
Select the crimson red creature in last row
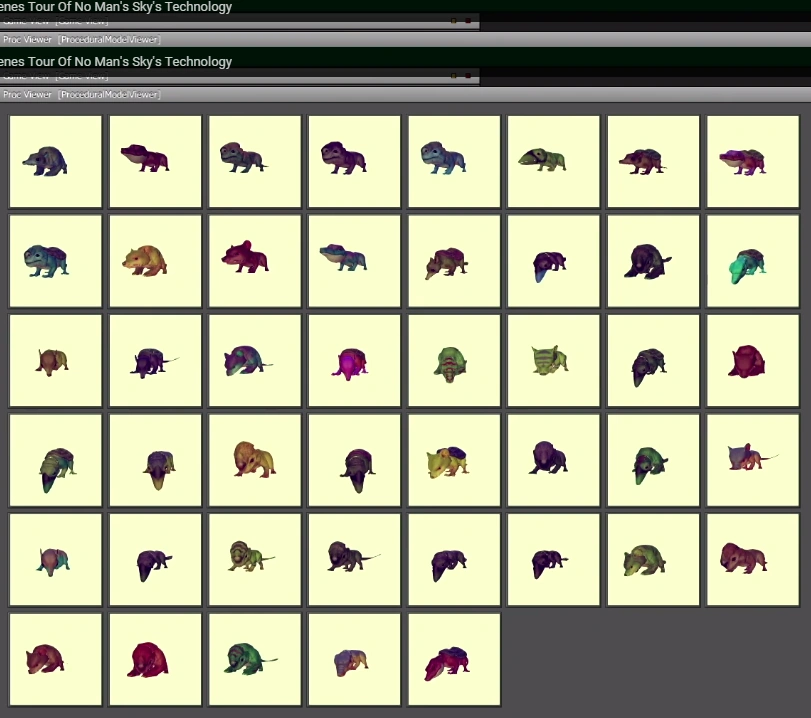click(x=155, y=660)
